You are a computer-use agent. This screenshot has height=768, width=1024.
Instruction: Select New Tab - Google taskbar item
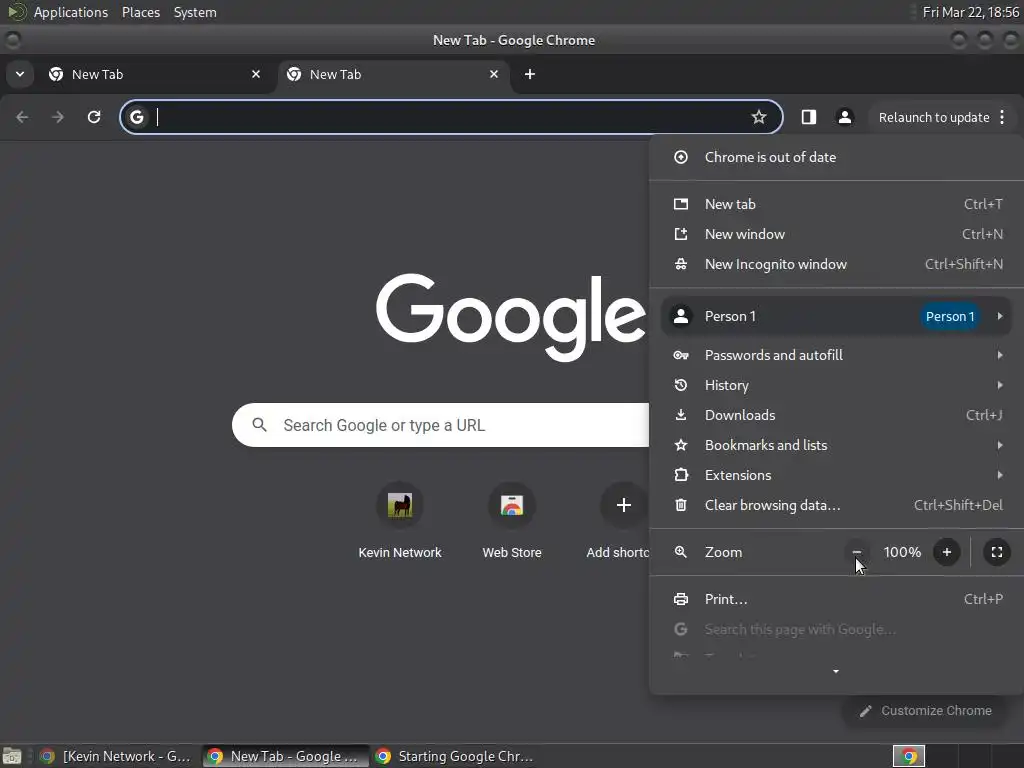click(286, 757)
